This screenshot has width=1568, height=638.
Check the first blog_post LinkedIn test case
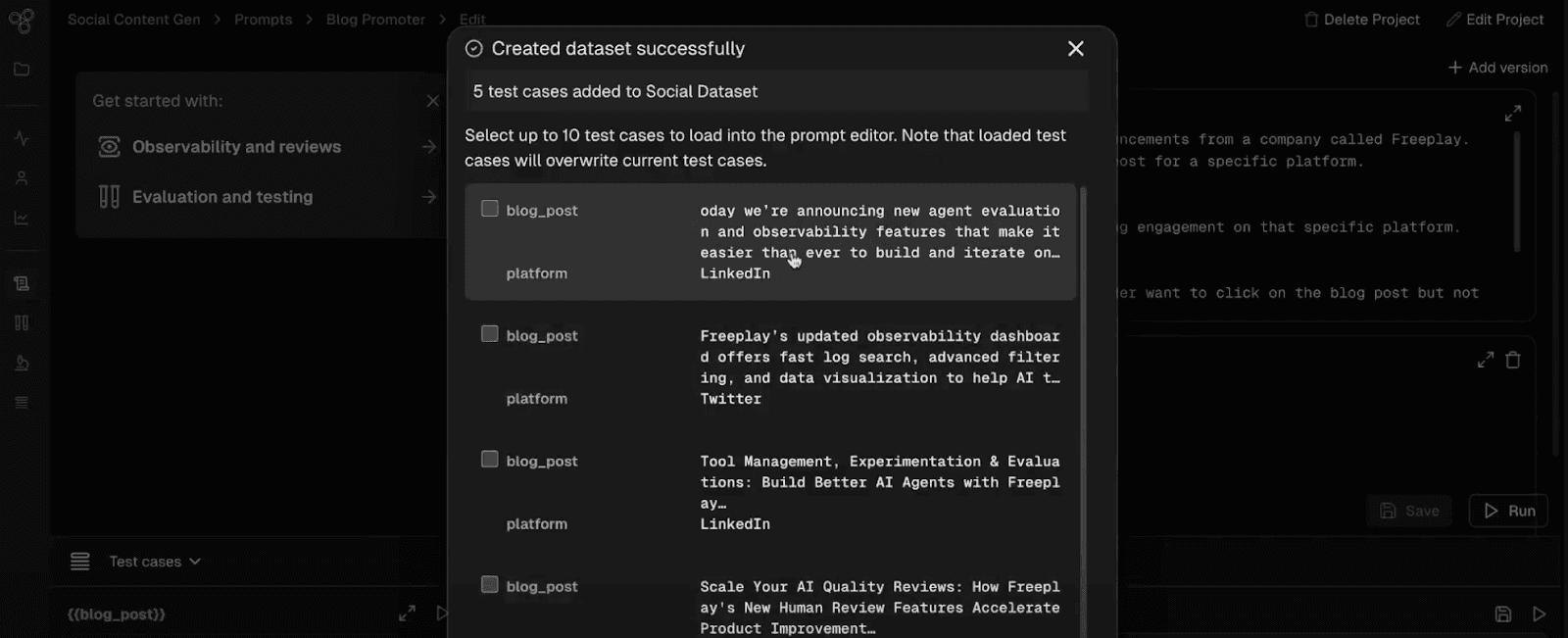[x=490, y=209]
